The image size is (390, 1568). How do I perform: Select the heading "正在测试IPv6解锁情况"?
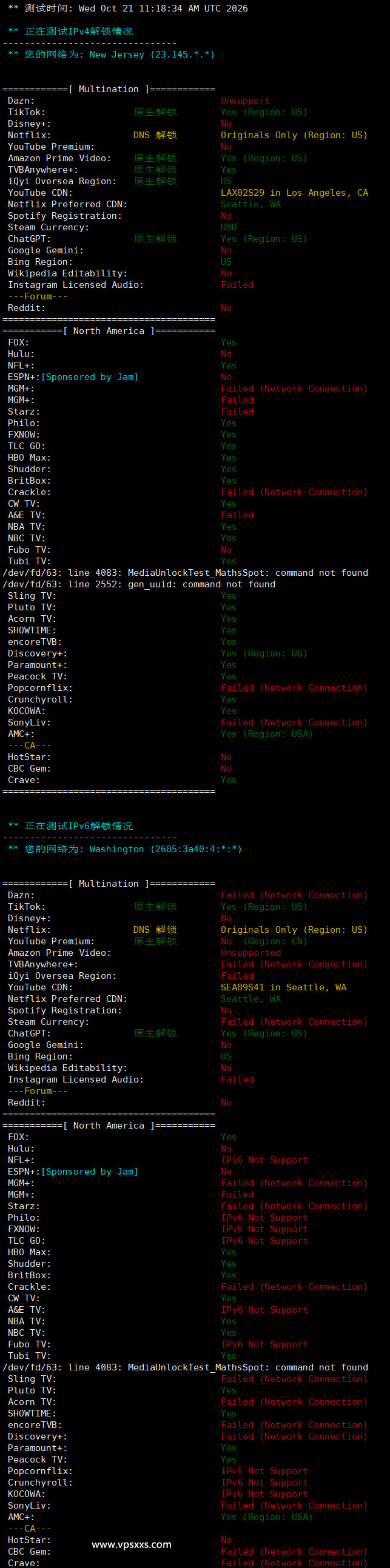click(x=79, y=826)
